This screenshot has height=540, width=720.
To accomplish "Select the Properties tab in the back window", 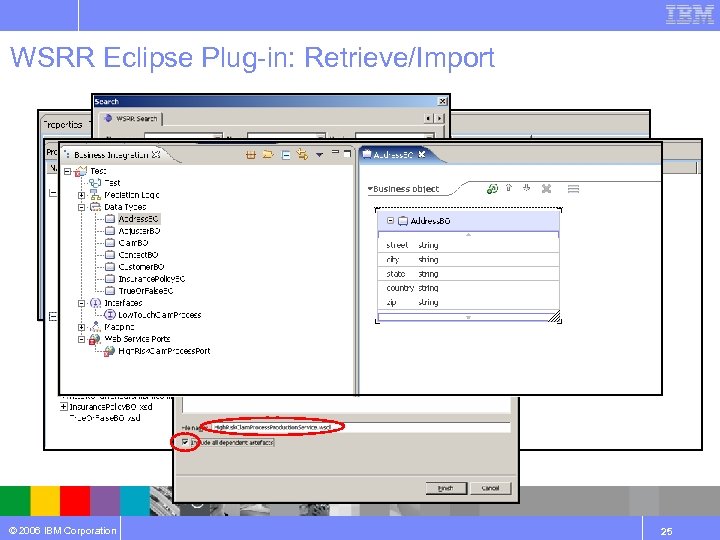I will click(x=63, y=124).
